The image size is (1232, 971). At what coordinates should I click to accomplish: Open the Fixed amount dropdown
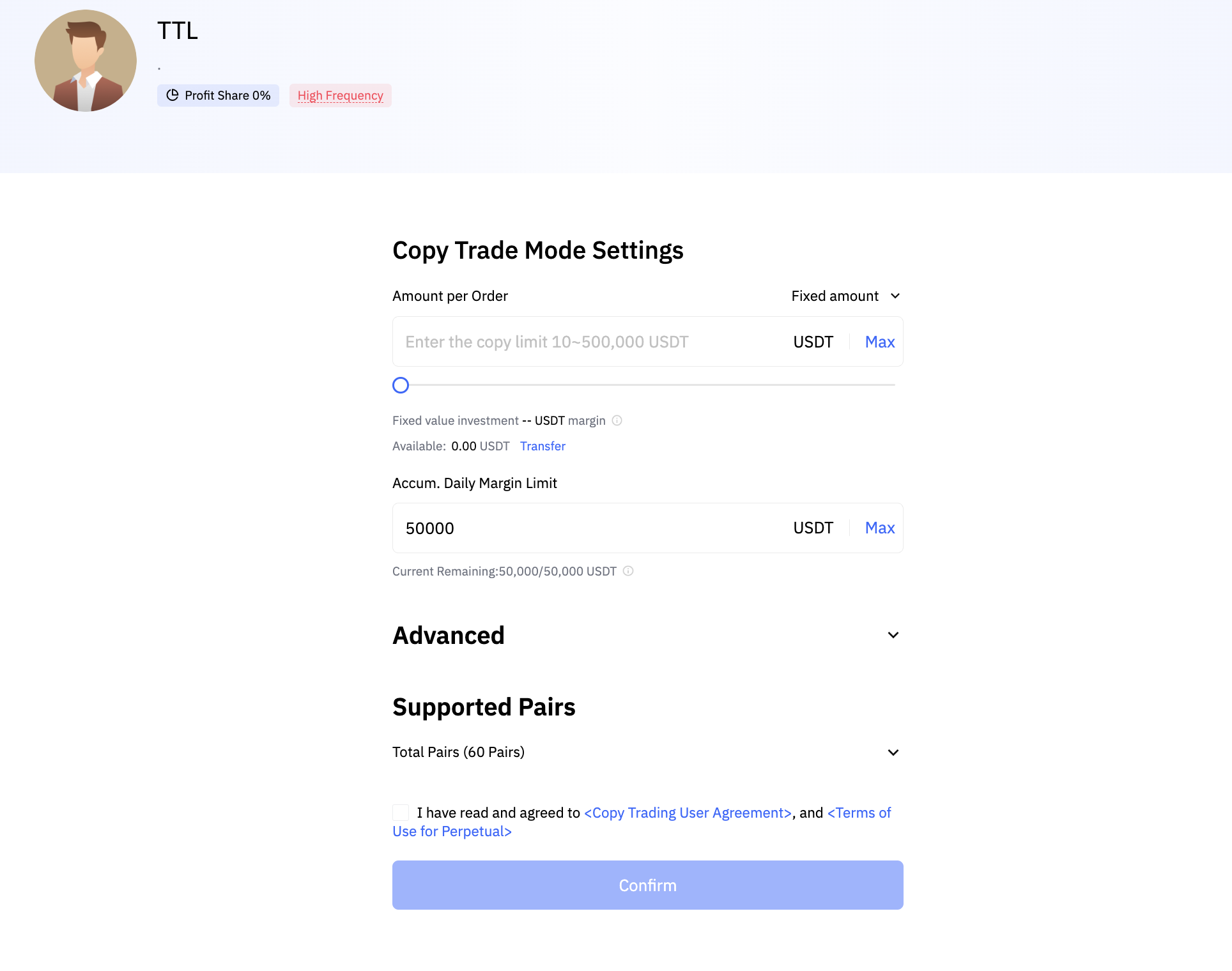(x=845, y=296)
